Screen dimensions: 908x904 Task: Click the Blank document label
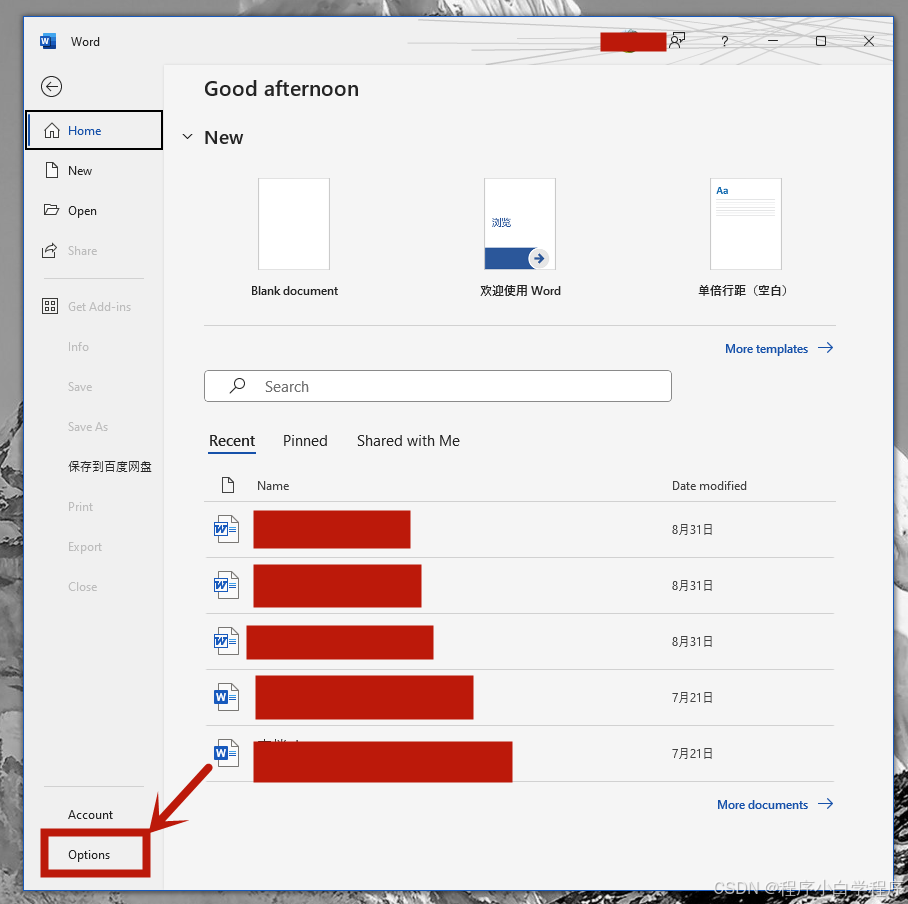pos(294,291)
